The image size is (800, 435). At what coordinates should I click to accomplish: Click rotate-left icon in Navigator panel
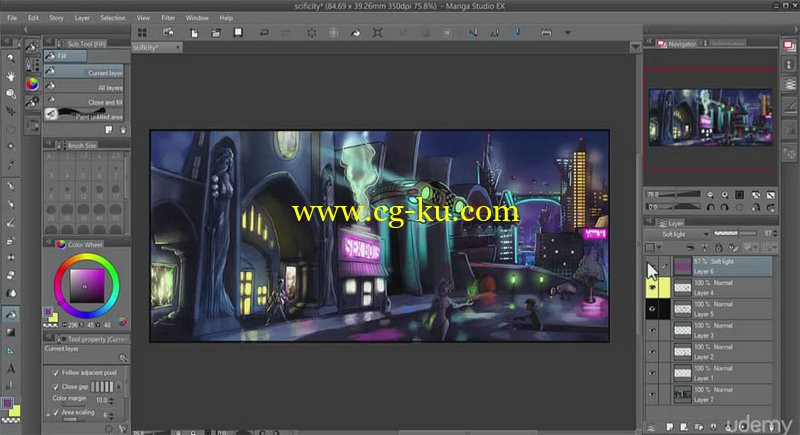(710, 207)
